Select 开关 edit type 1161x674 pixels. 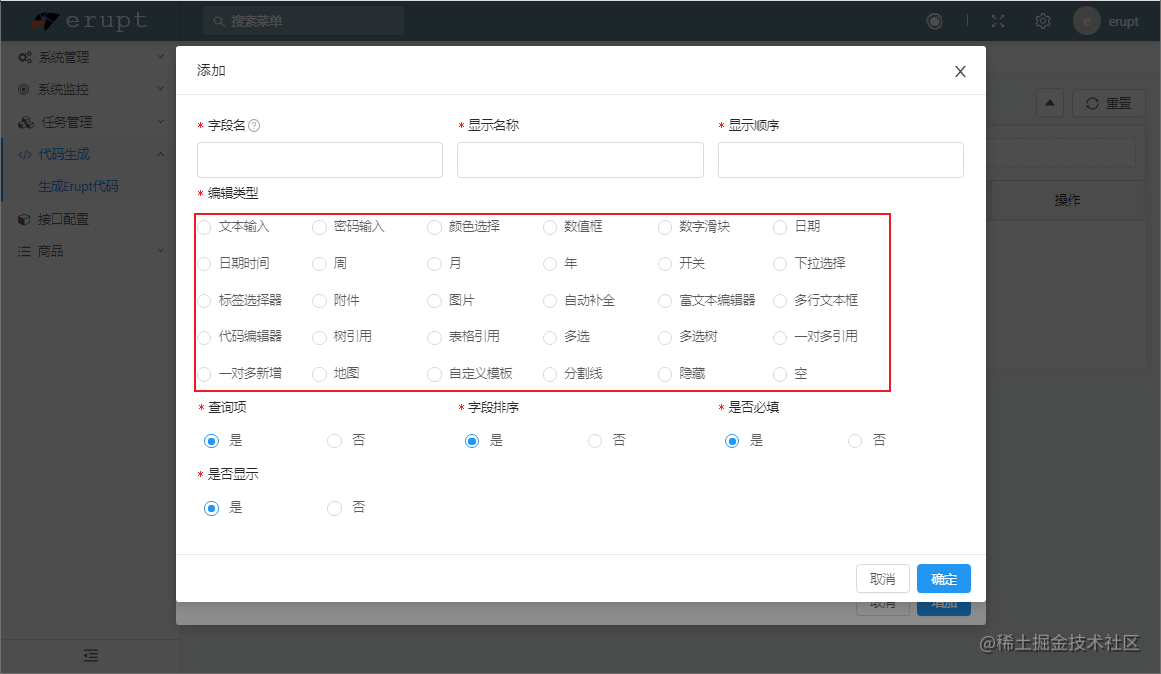click(x=665, y=264)
